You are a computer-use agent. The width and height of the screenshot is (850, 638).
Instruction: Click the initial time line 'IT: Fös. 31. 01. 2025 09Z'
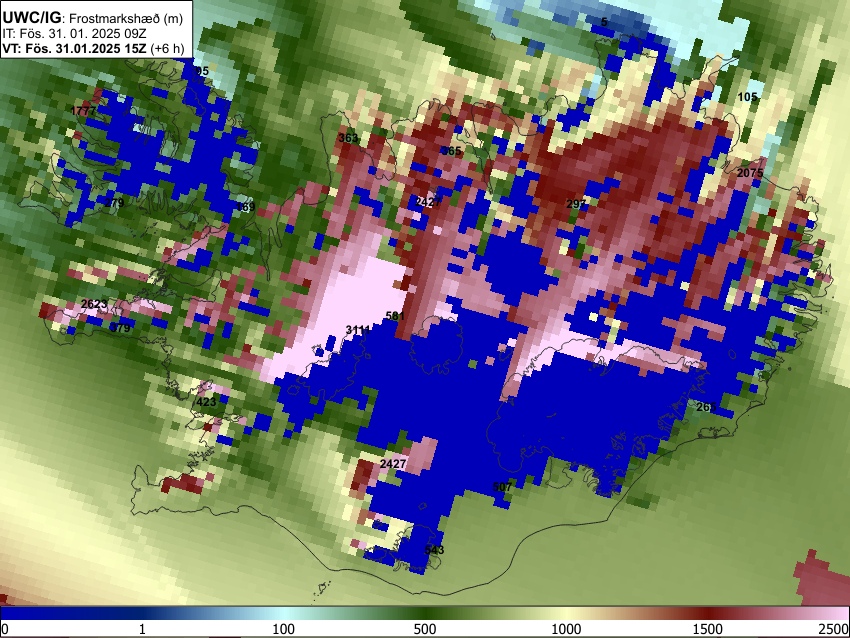(74, 34)
